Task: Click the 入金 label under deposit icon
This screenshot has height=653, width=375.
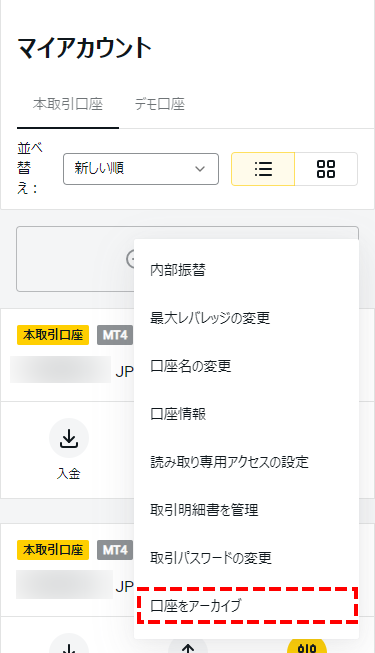Action: pyautogui.click(x=69, y=474)
